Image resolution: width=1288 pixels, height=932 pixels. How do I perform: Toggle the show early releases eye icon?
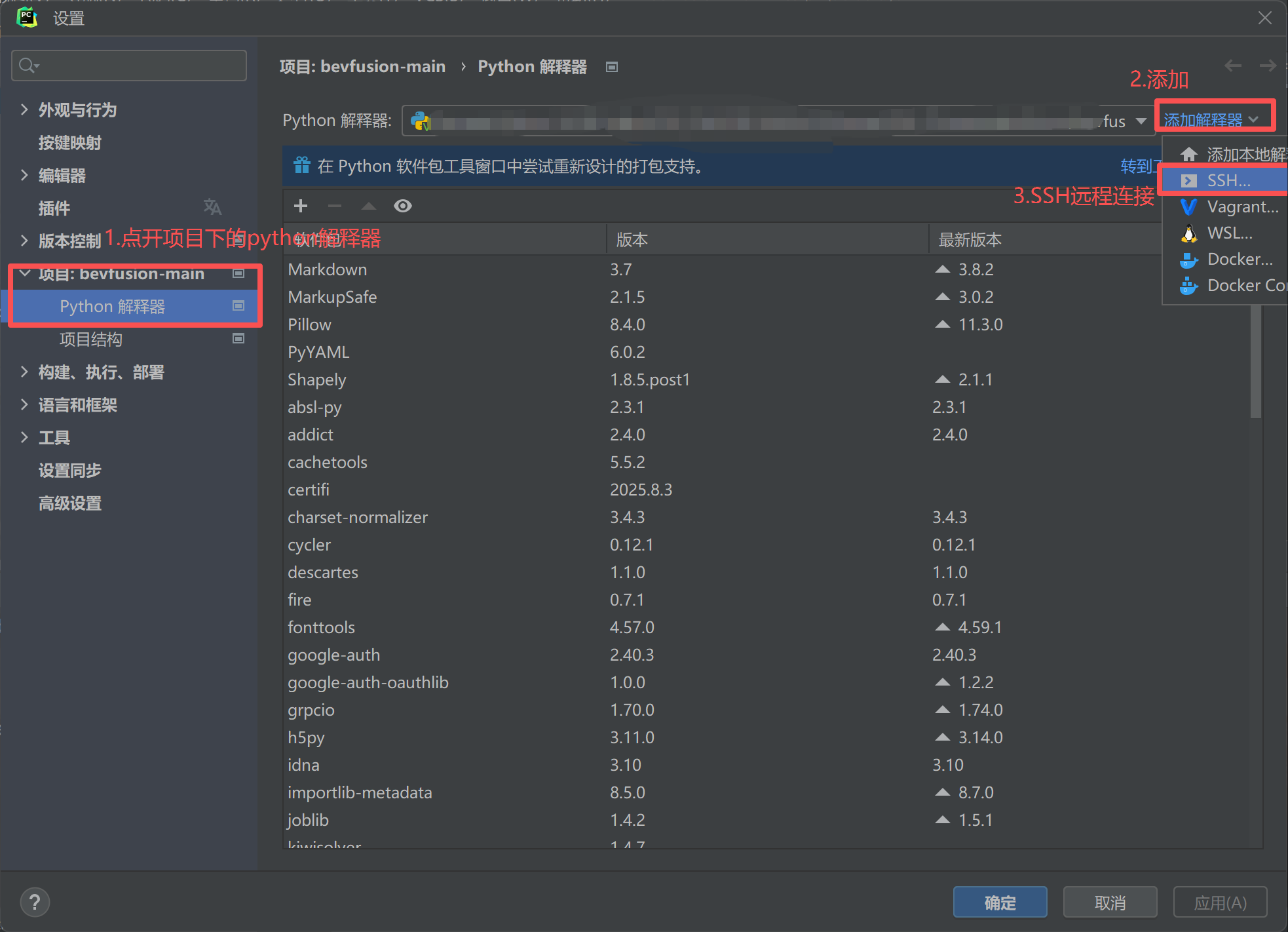[x=403, y=206]
